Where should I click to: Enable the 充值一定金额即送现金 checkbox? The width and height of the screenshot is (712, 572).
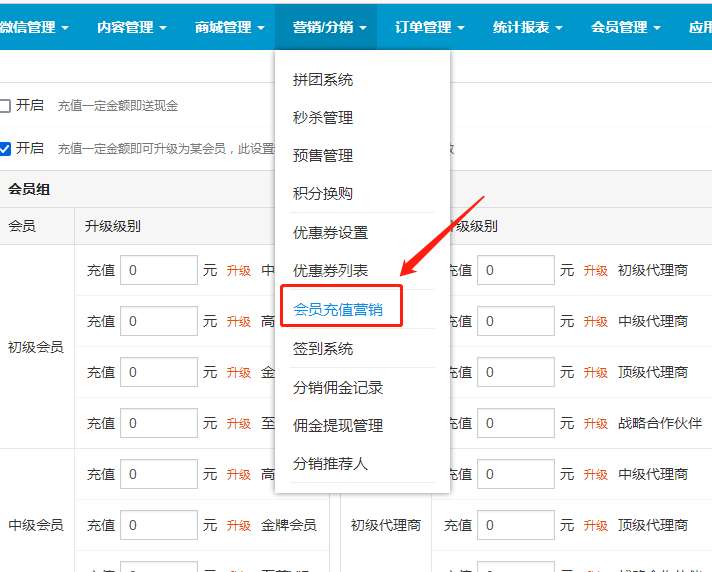5,106
